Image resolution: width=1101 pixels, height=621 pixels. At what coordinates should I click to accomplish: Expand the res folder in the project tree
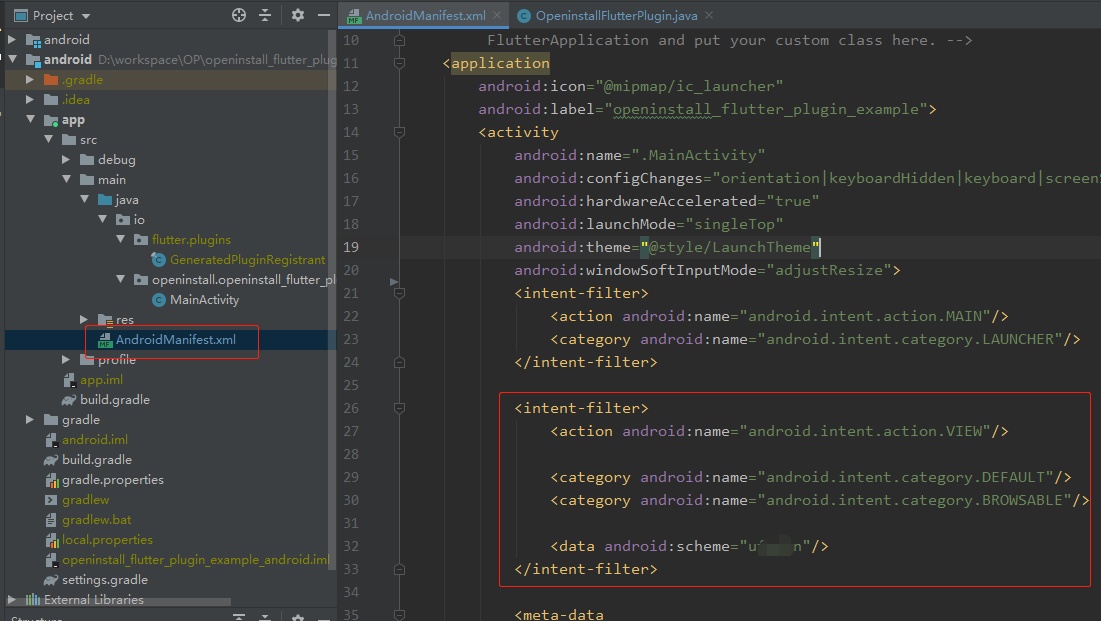pyautogui.click(x=84, y=319)
